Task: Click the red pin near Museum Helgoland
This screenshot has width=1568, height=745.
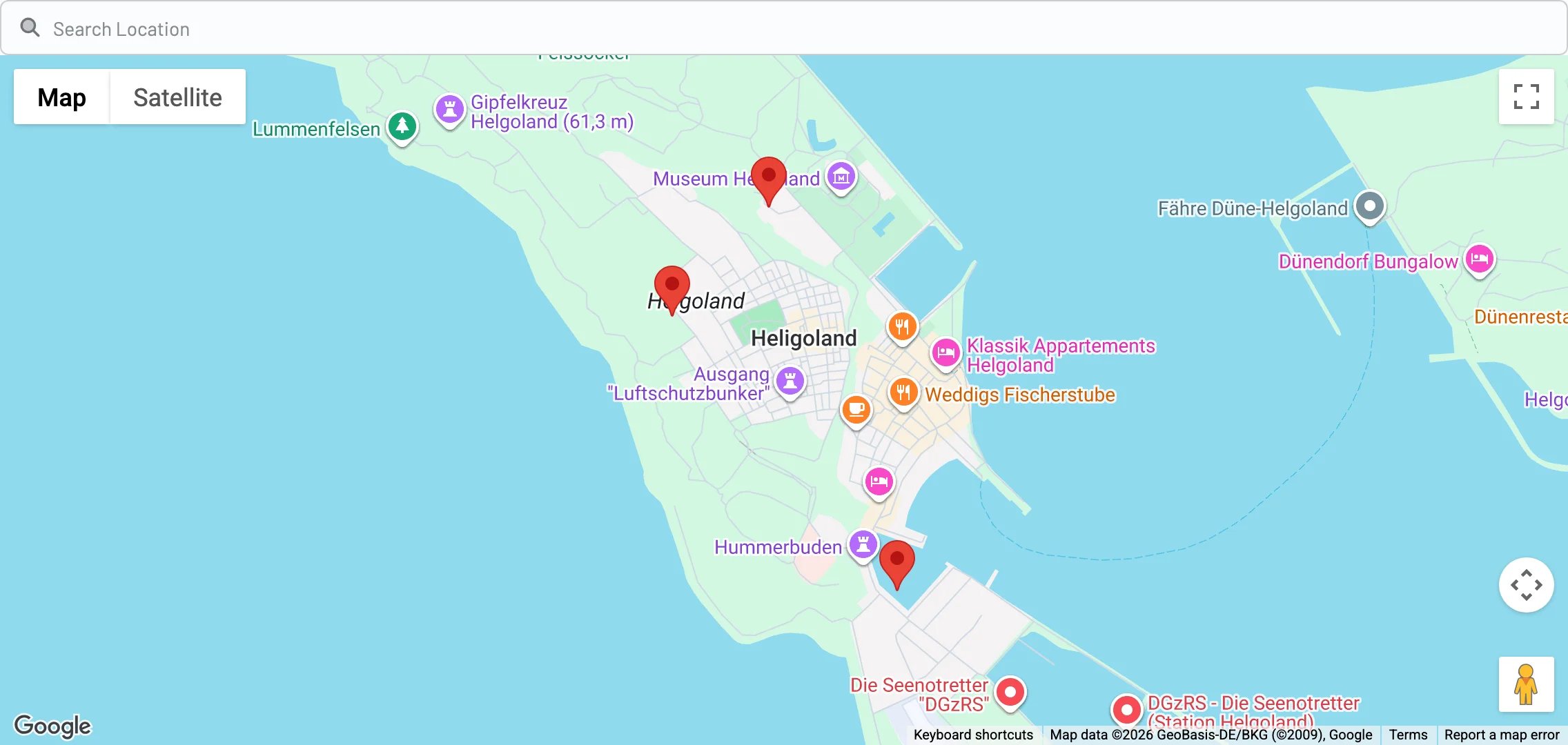Action: [768, 181]
